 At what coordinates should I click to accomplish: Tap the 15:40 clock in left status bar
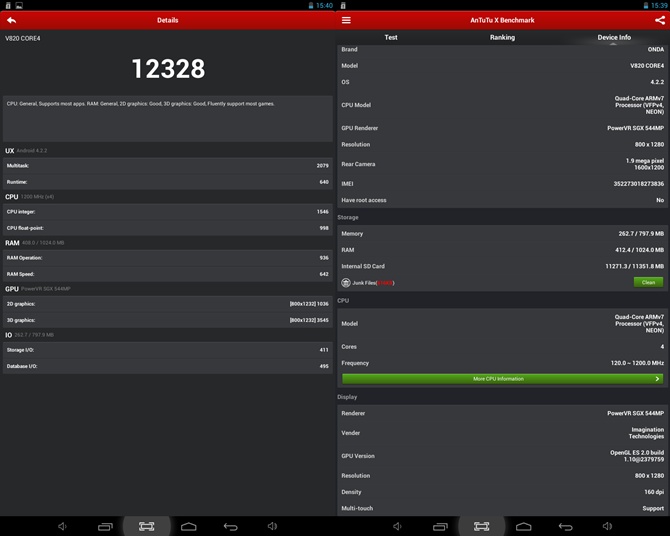[324, 6]
